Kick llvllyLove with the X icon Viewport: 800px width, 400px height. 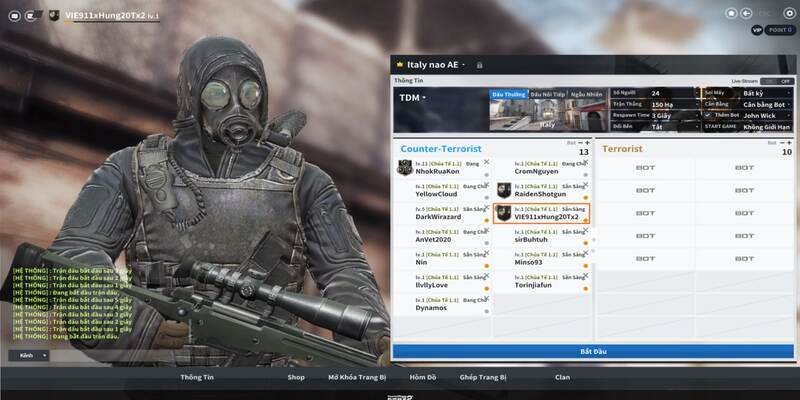click(486, 276)
